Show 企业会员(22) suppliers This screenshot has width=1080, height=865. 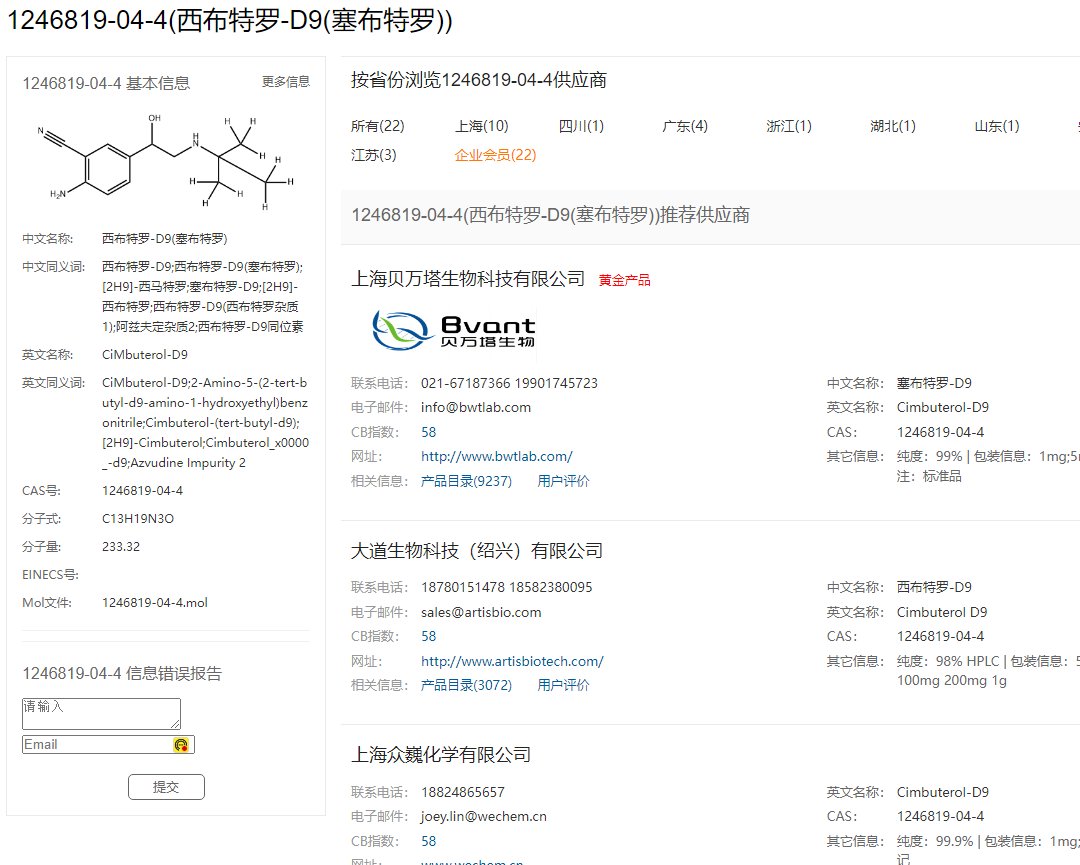[495, 155]
